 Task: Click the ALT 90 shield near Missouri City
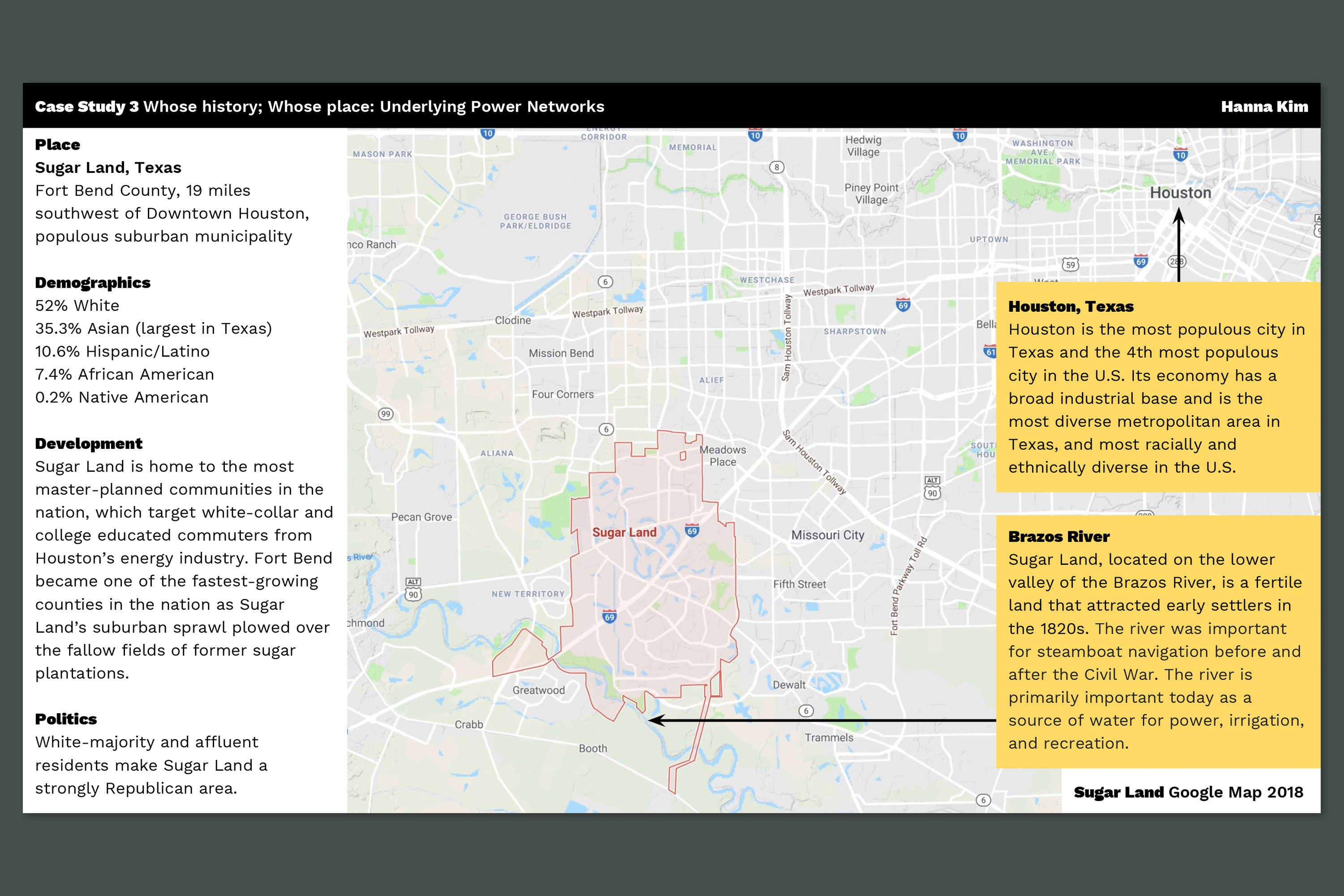[932, 488]
